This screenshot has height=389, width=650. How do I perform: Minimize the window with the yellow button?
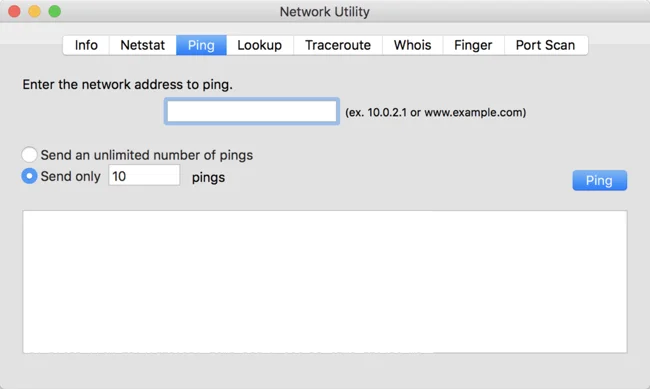click(34, 11)
